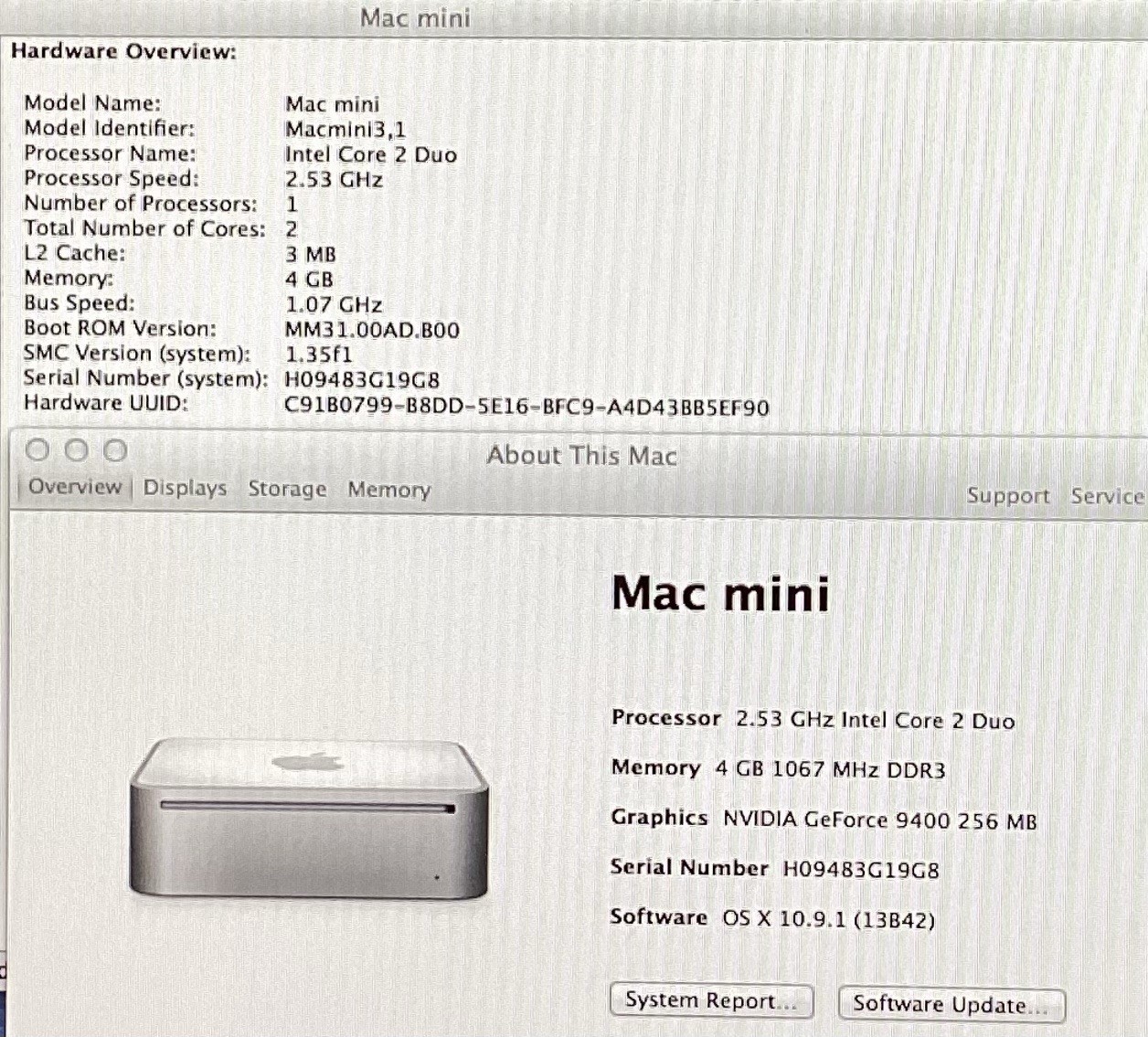Open the Support link
The image size is (1148, 1037).
(1008, 496)
